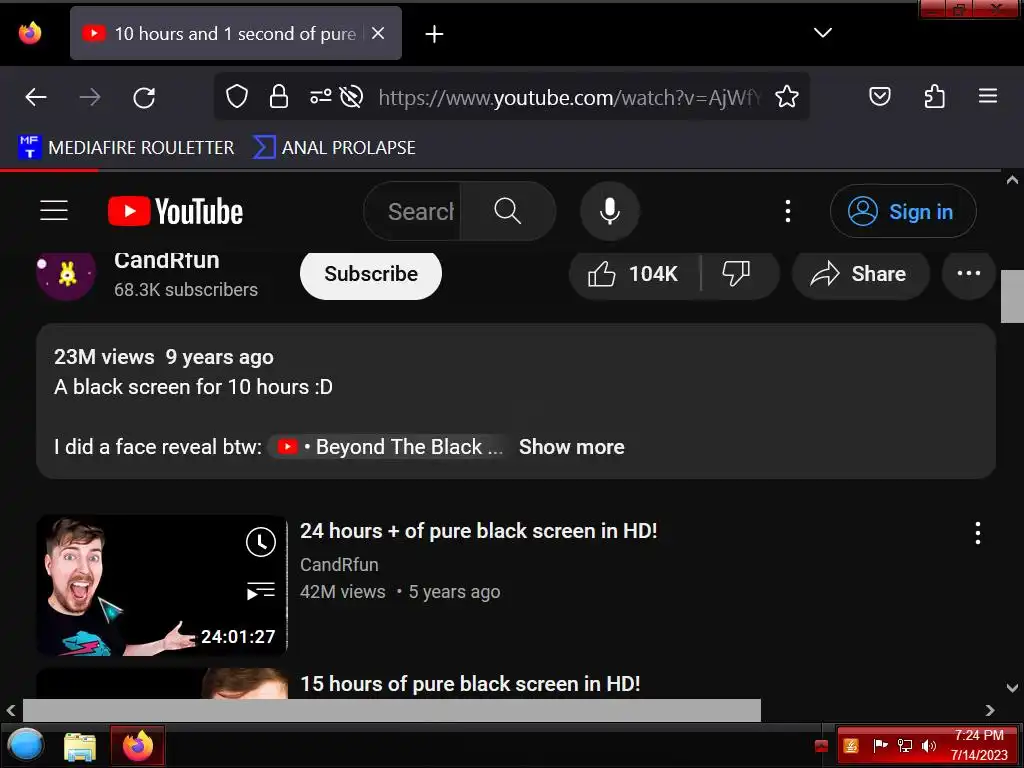The height and width of the screenshot is (768, 1024).
Task: Click the horizontal scroll left arrow
Action: pyautogui.click(x=11, y=710)
